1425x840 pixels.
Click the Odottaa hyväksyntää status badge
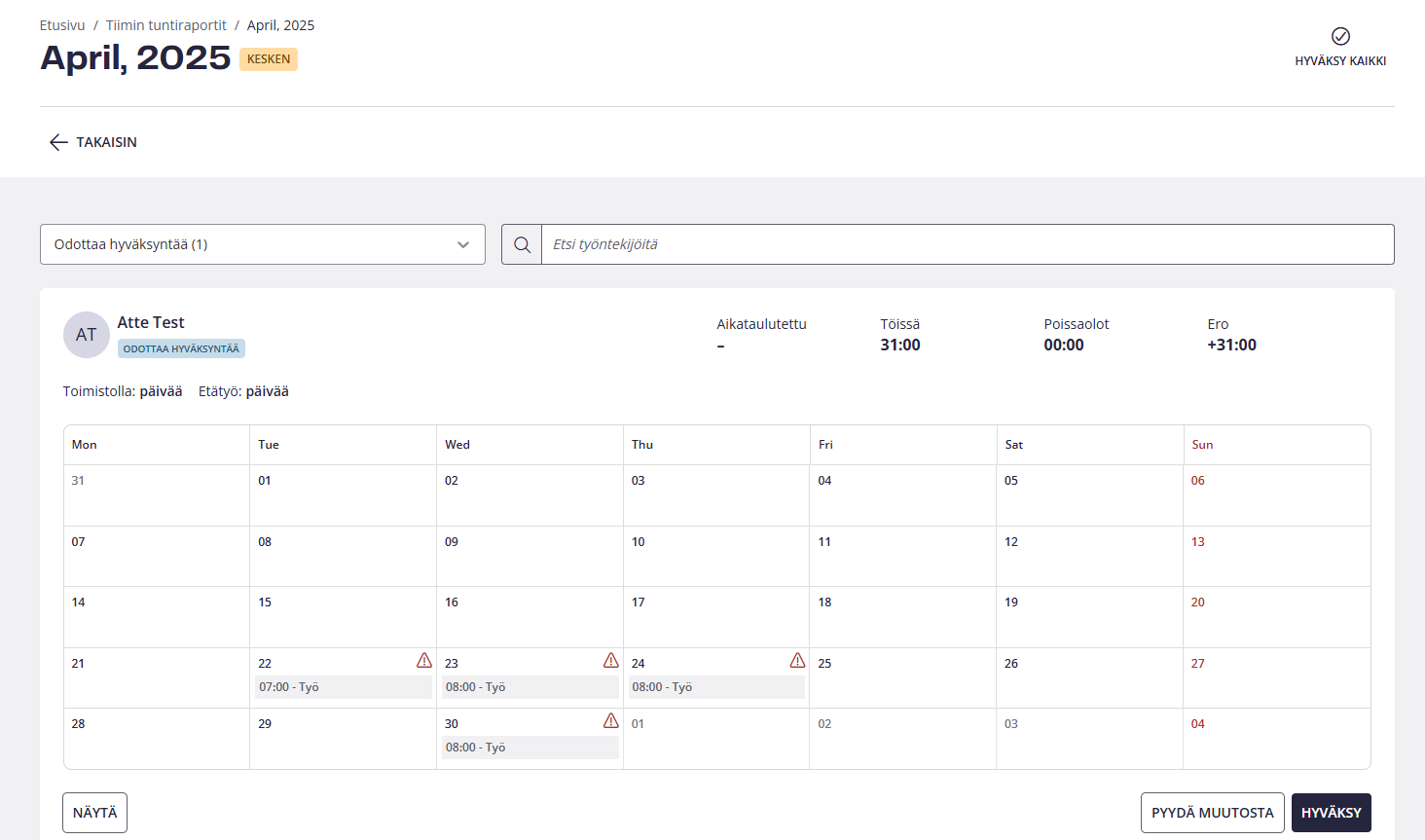pos(181,348)
